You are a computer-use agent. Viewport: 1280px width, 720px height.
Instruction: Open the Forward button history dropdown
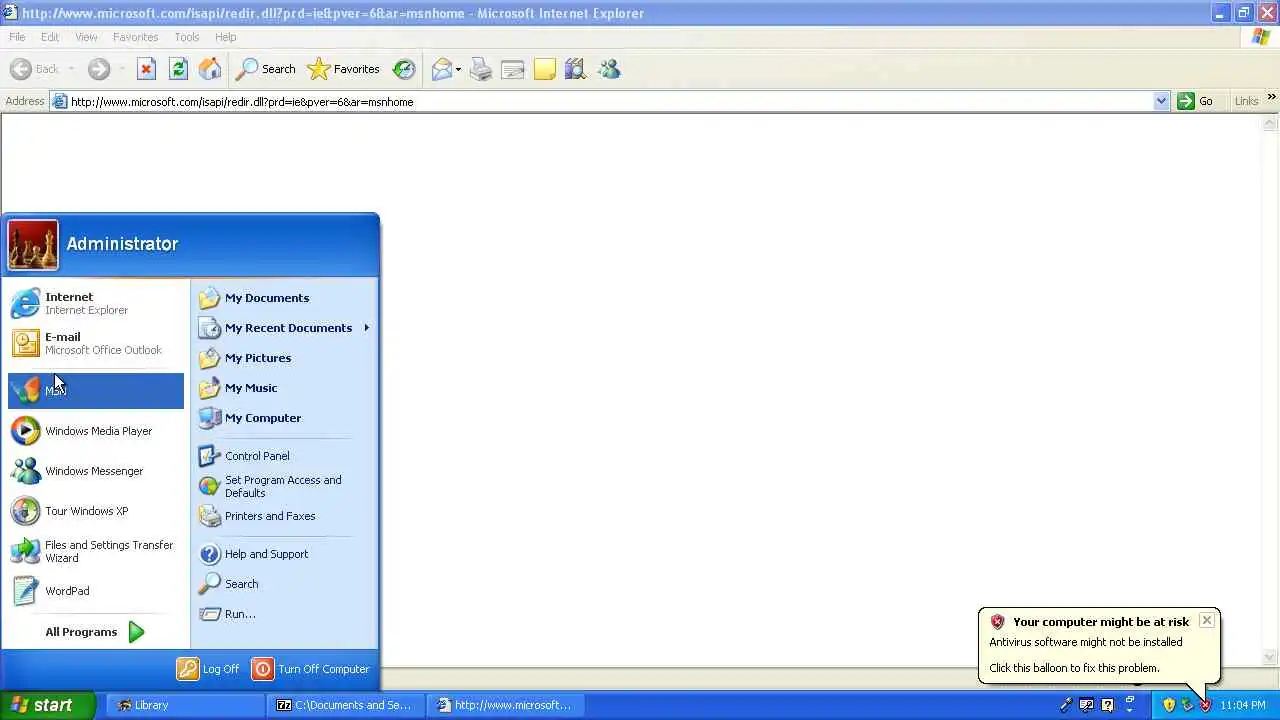[x=122, y=69]
